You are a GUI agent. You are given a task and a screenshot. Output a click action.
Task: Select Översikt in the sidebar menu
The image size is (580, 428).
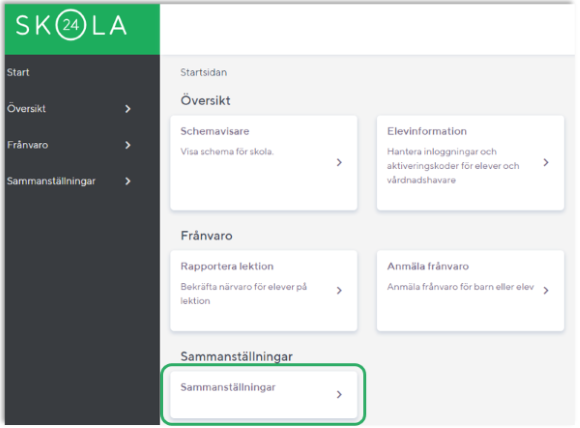26,108
